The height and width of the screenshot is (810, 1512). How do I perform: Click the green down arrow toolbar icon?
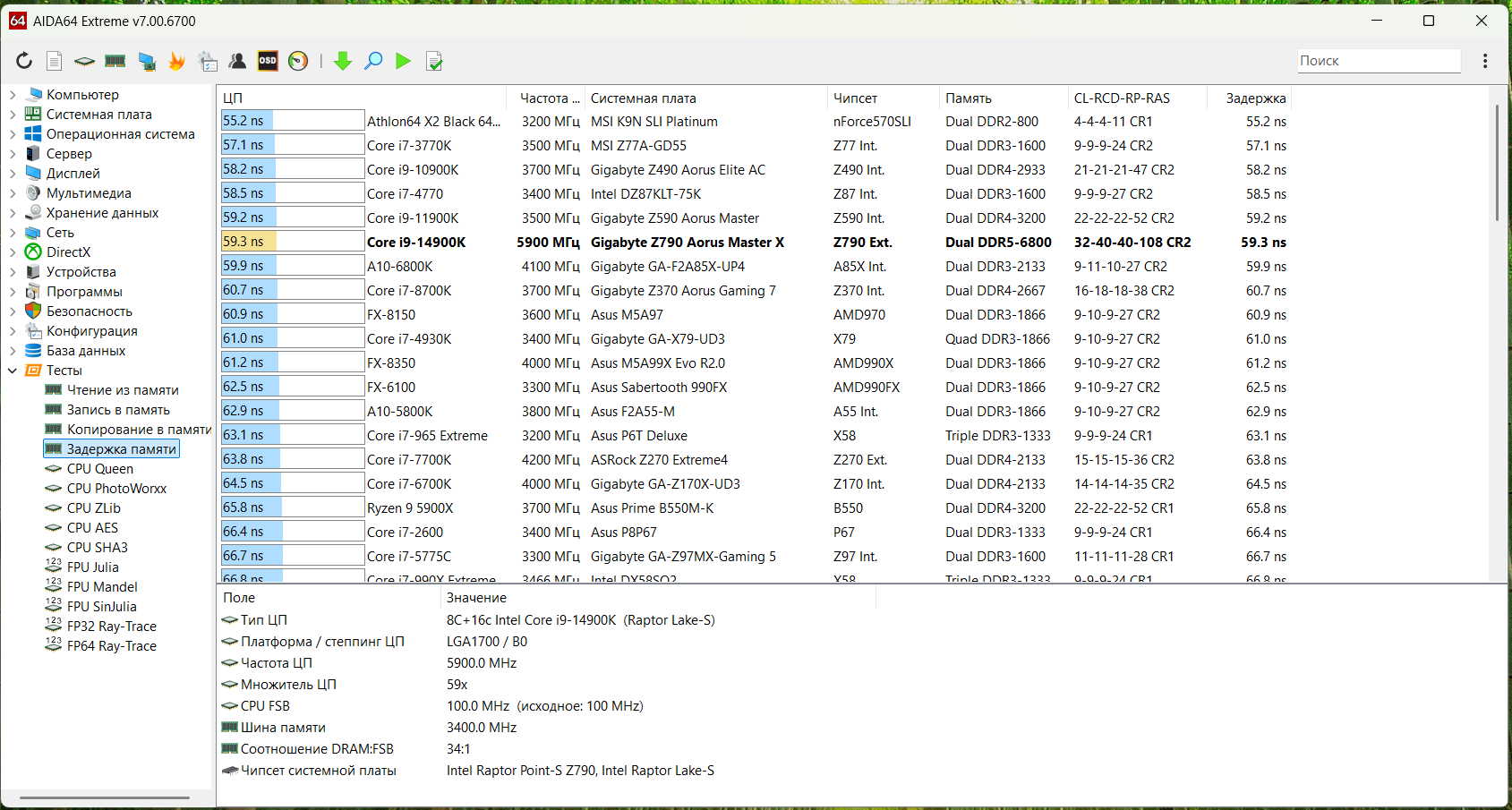(343, 61)
